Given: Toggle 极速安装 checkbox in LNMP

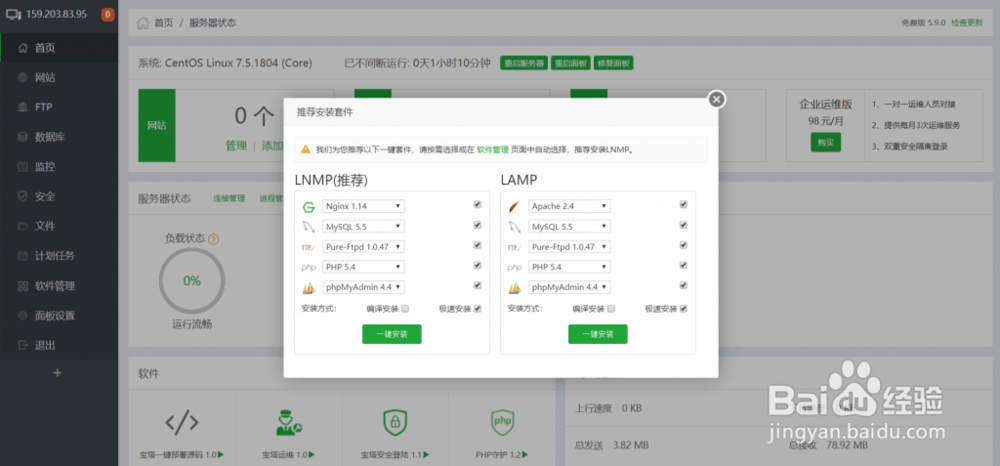Looking at the screenshot, I should pos(477,309).
